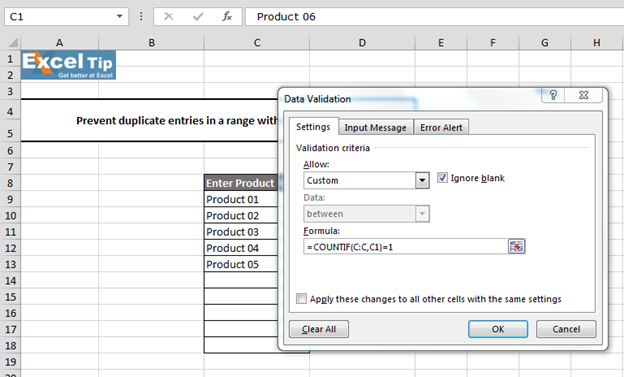Open the Data dropdown showing between

point(422,214)
